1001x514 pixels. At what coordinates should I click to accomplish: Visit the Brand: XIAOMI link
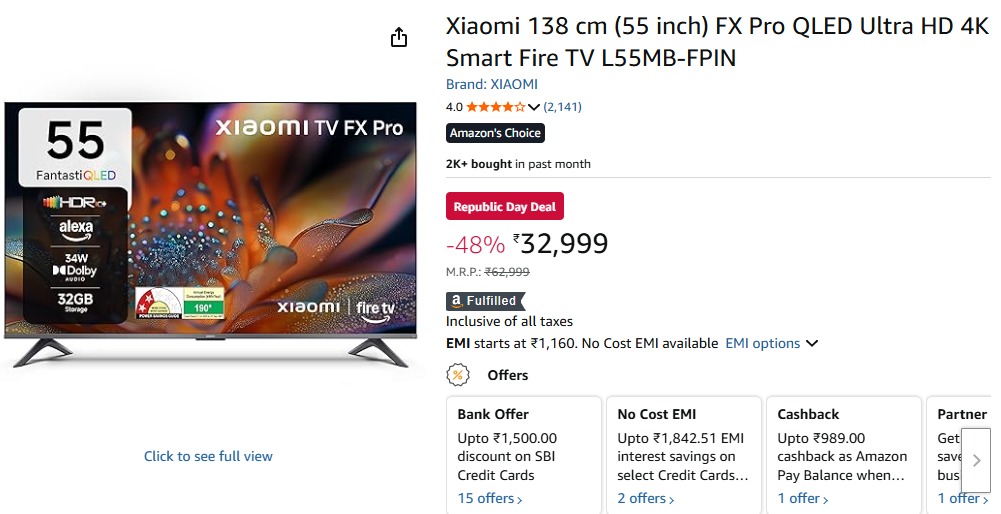click(x=491, y=84)
